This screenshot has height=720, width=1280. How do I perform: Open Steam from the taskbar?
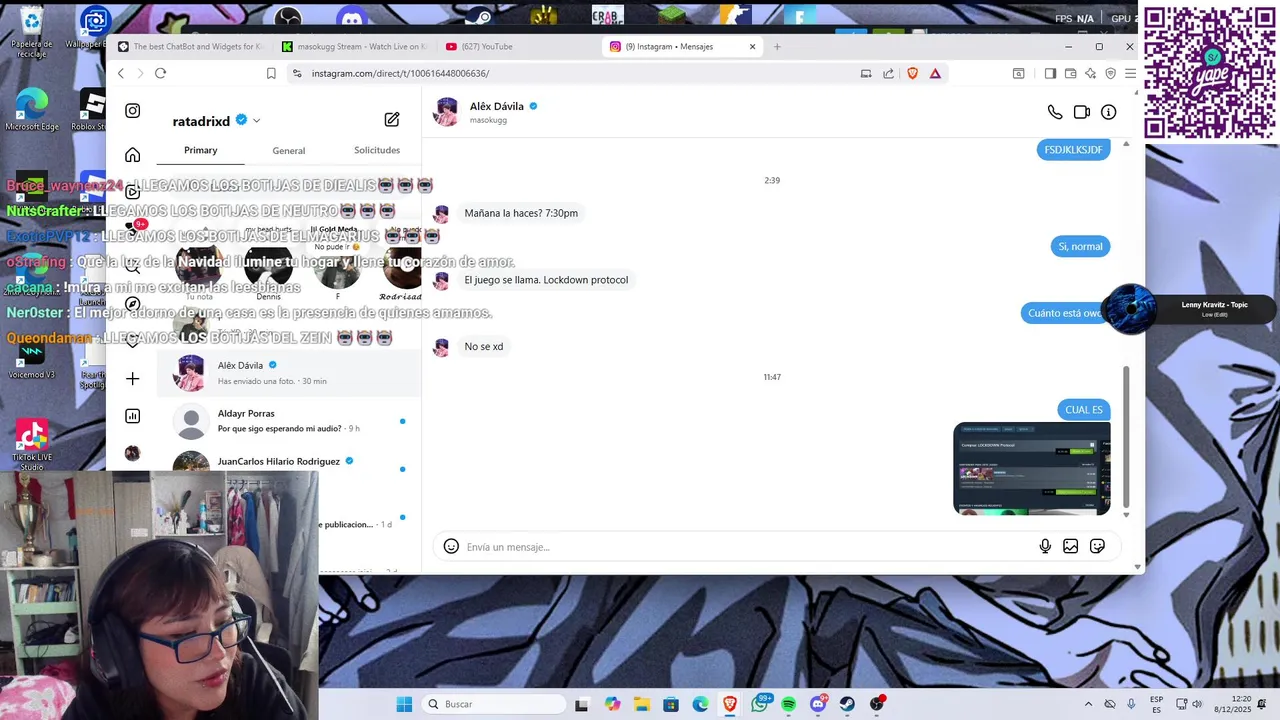click(847, 704)
